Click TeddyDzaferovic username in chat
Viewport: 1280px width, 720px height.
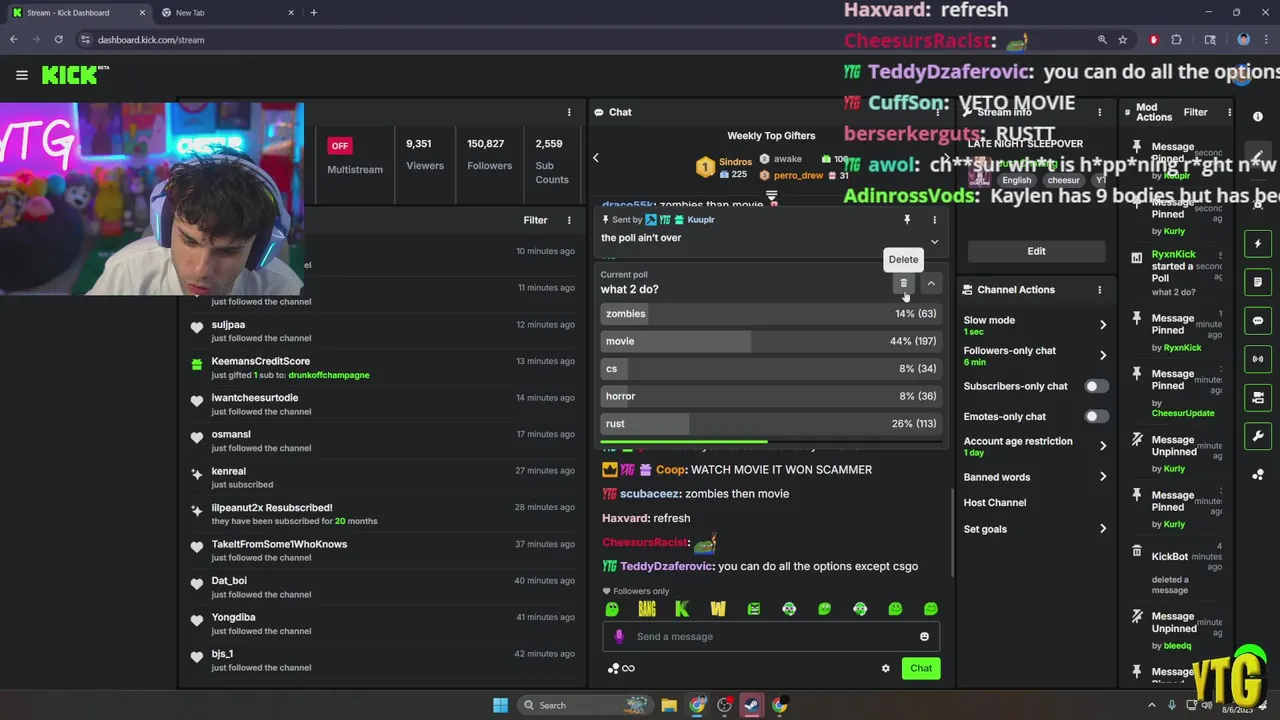pos(667,566)
